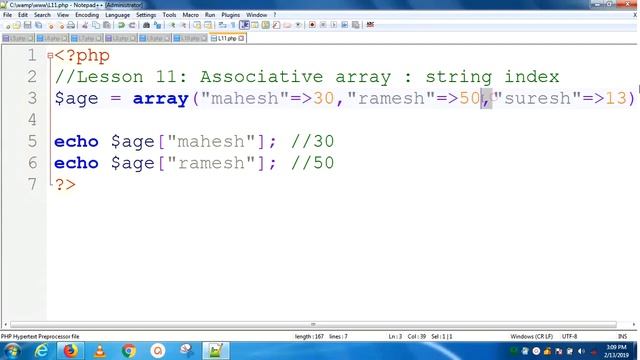The image size is (640, 360).
Task: Open the Macro menu
Action: pos(190,15)
